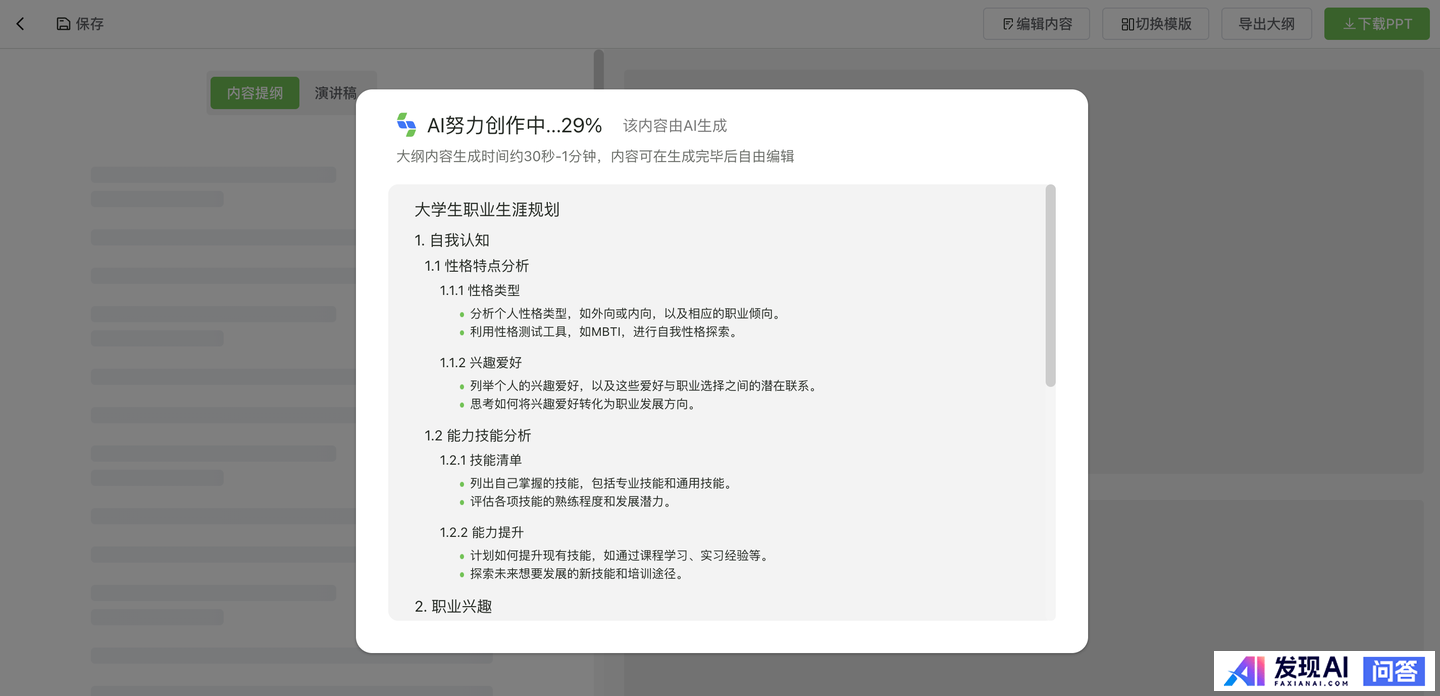The width and height of the screenshot is (1440, 696).
Task: Click the left panel scrollbar behind dialog
Action: 598,68
